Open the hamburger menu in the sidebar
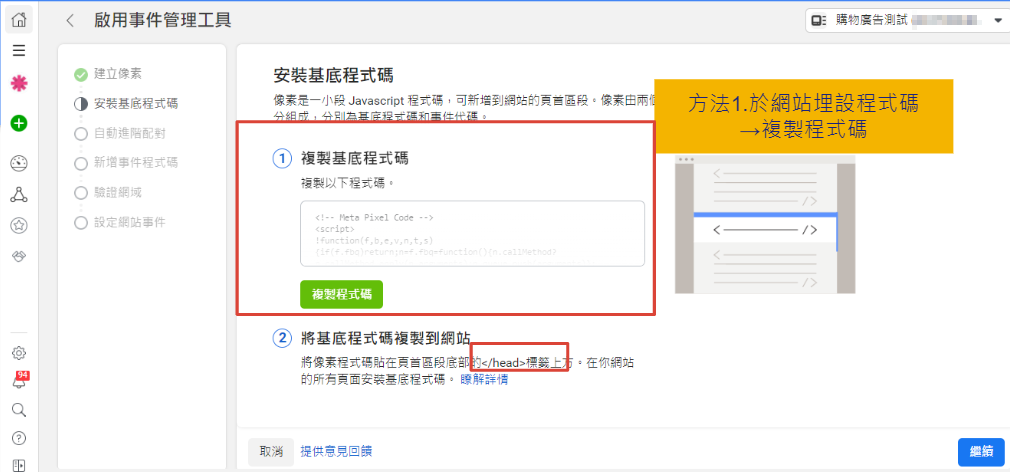1010x472 pixels. (x=19, y=50)
